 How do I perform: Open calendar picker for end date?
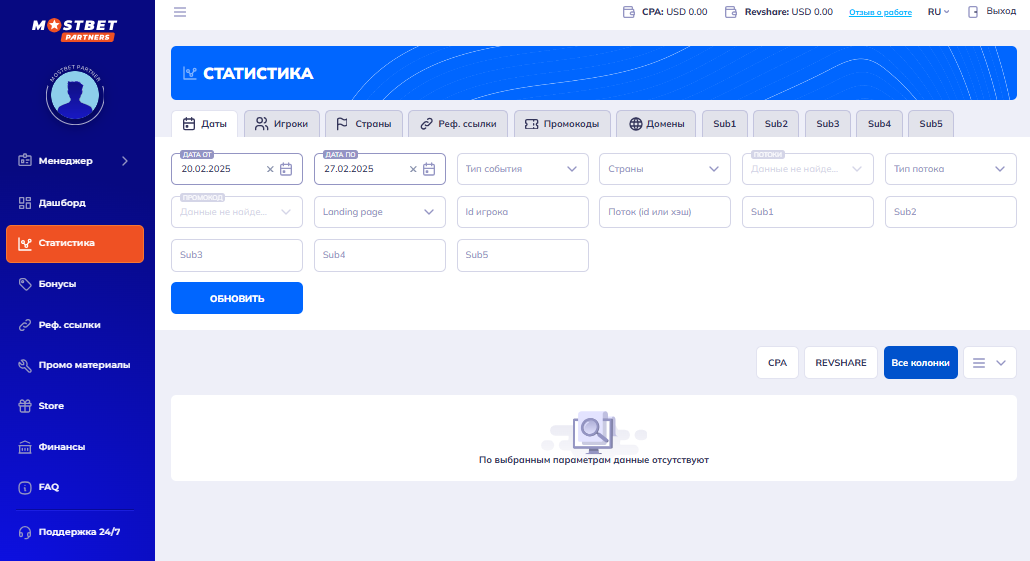[x=429, y=169]
